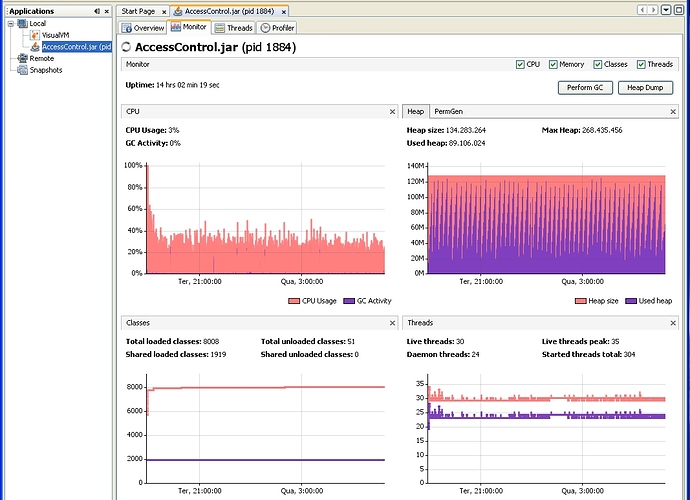
Task: Click the GC Activity: 0% text
Action: (x=153, y=143)
